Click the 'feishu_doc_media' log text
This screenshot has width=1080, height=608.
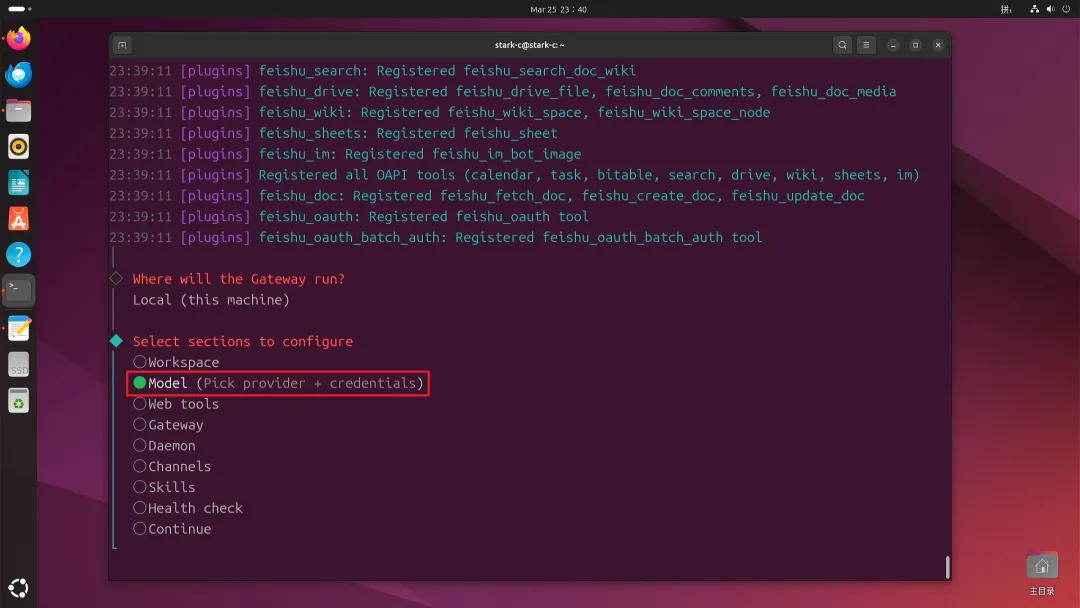(833, 92)
